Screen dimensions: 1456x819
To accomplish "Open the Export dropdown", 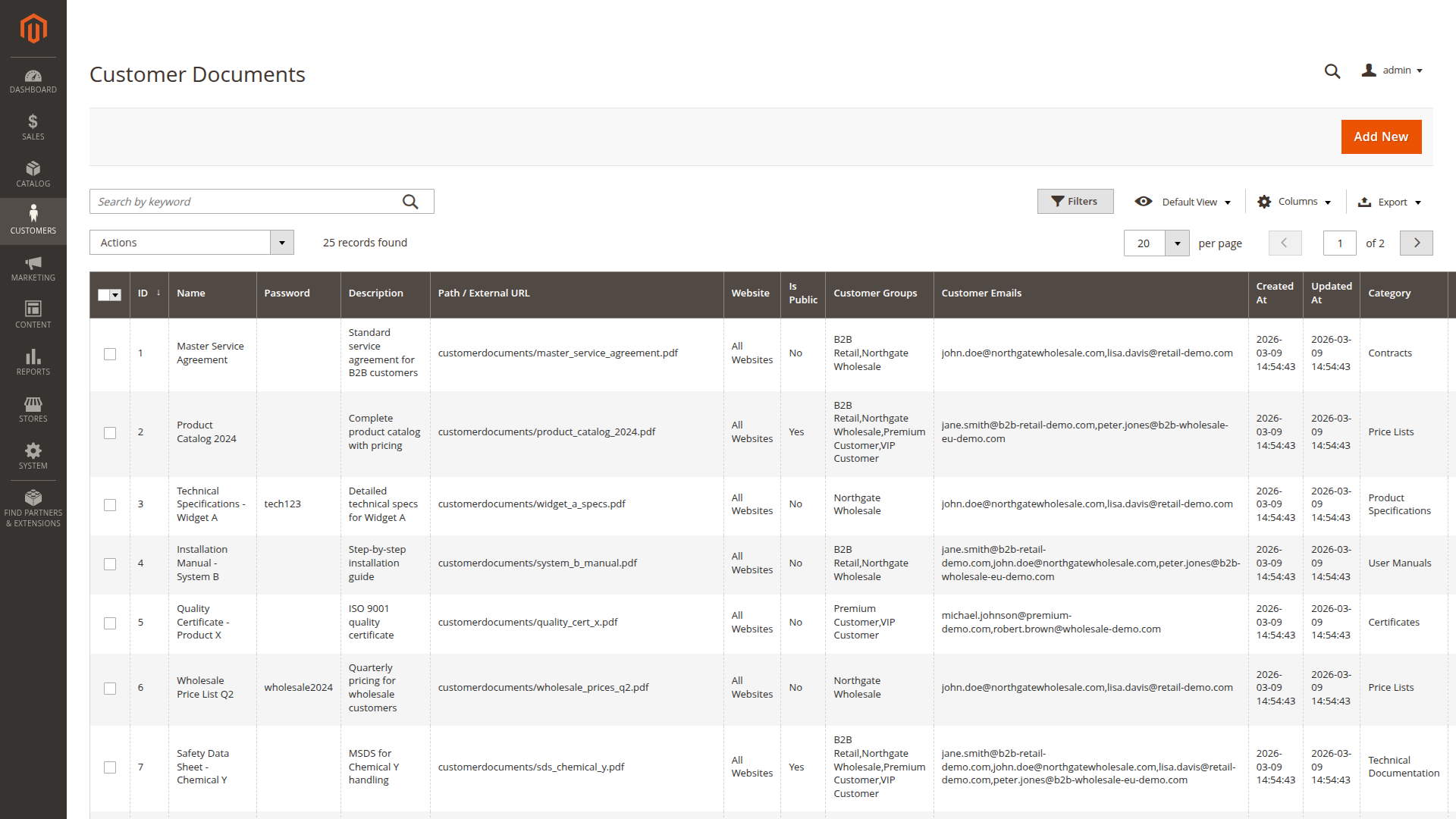I will 1390,202.
